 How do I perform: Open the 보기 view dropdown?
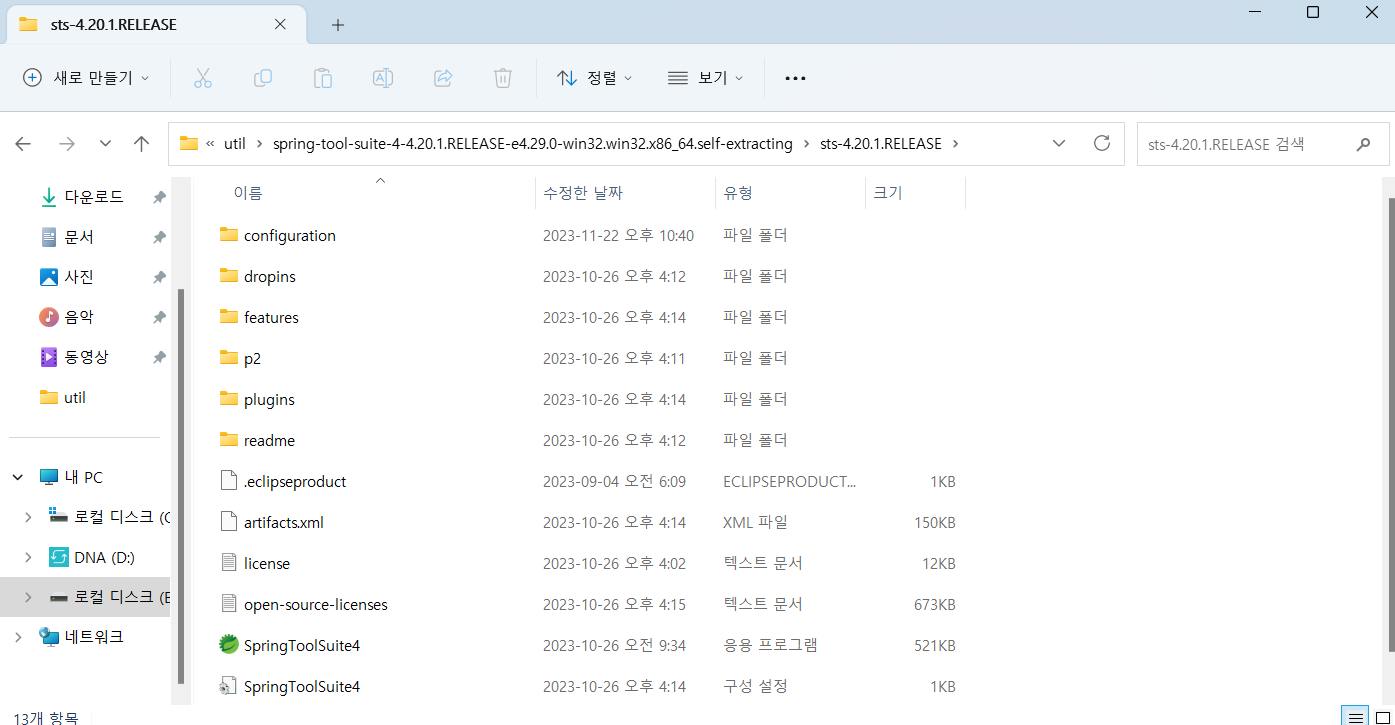pos(706,78)
